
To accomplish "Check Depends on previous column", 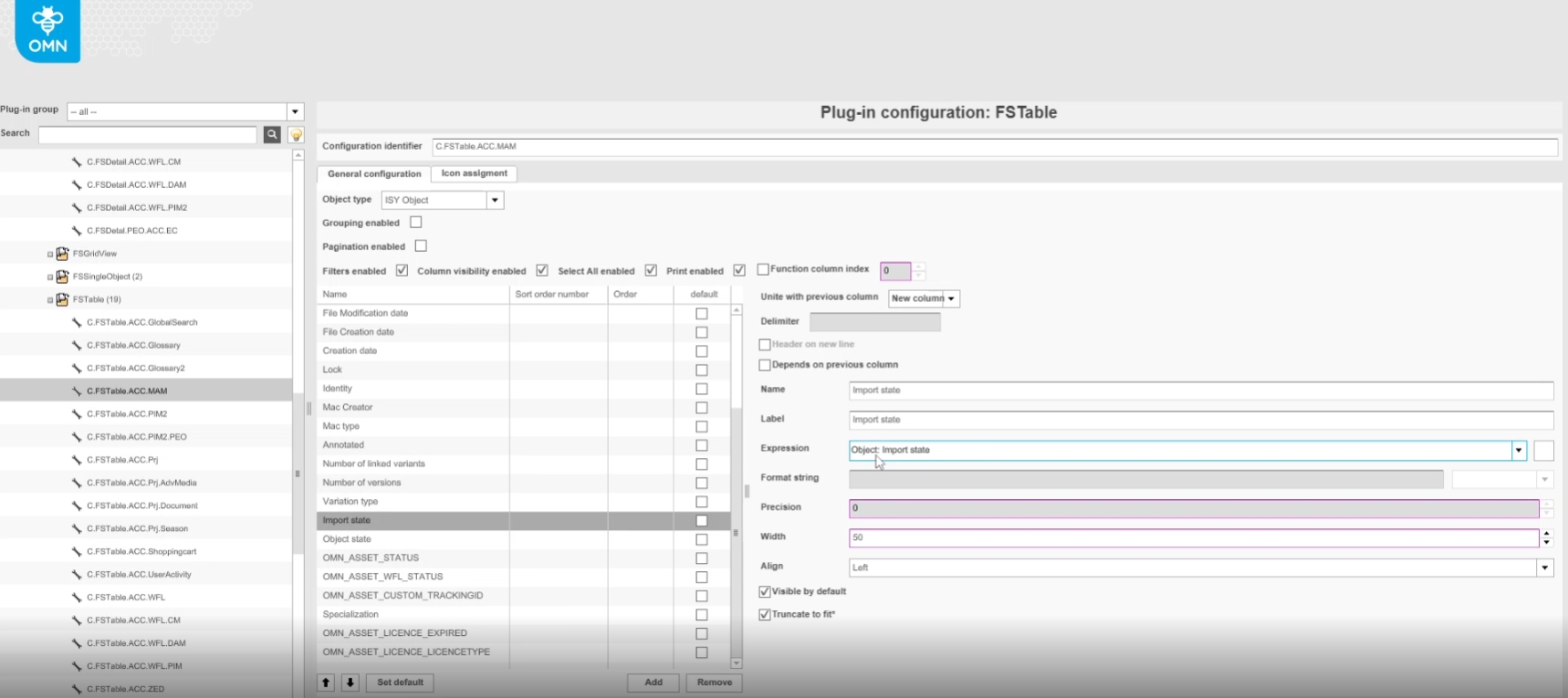I will 765,365.
